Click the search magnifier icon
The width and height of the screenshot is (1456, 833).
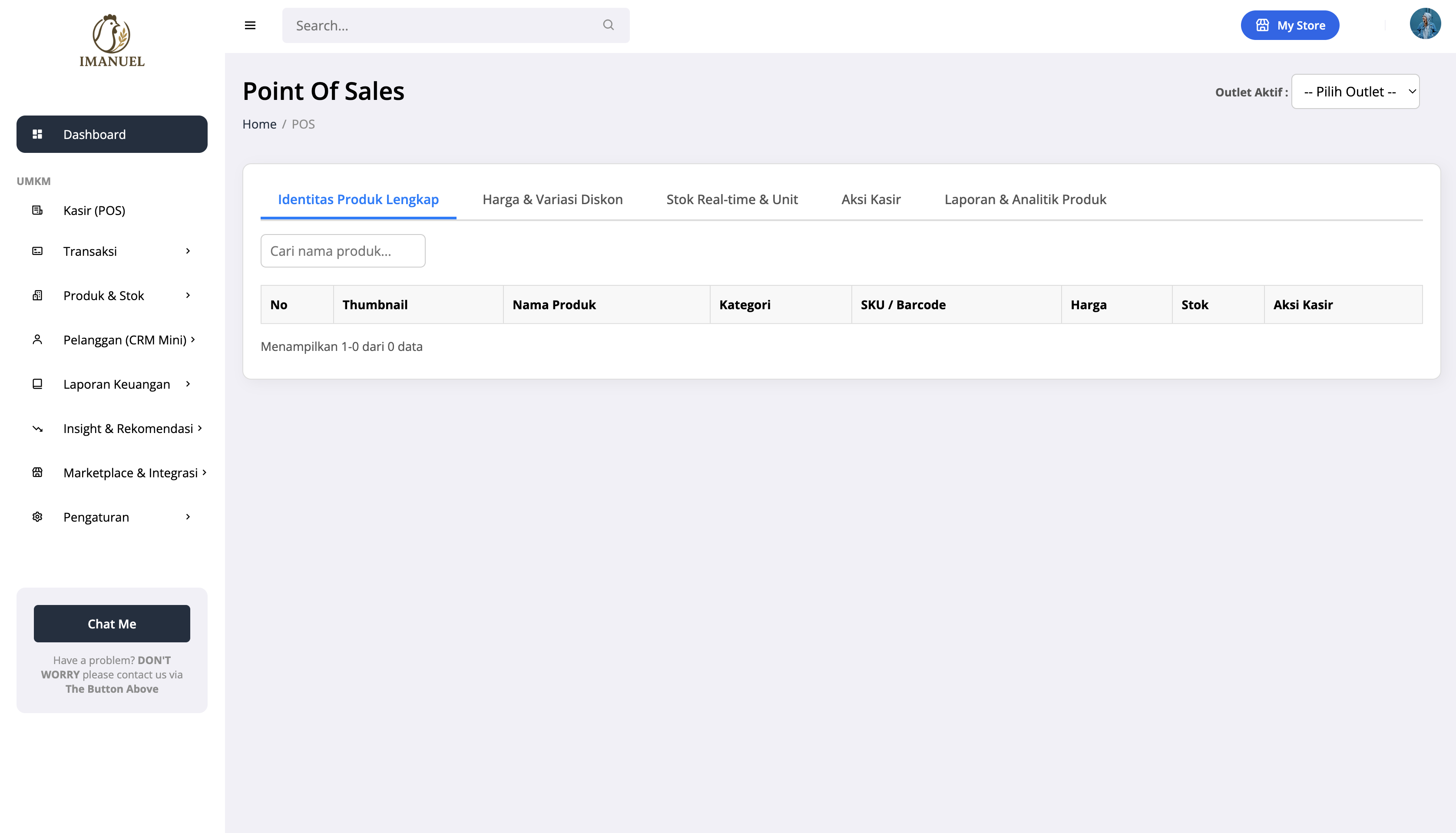pyautogui.click(x=608, y=25)
